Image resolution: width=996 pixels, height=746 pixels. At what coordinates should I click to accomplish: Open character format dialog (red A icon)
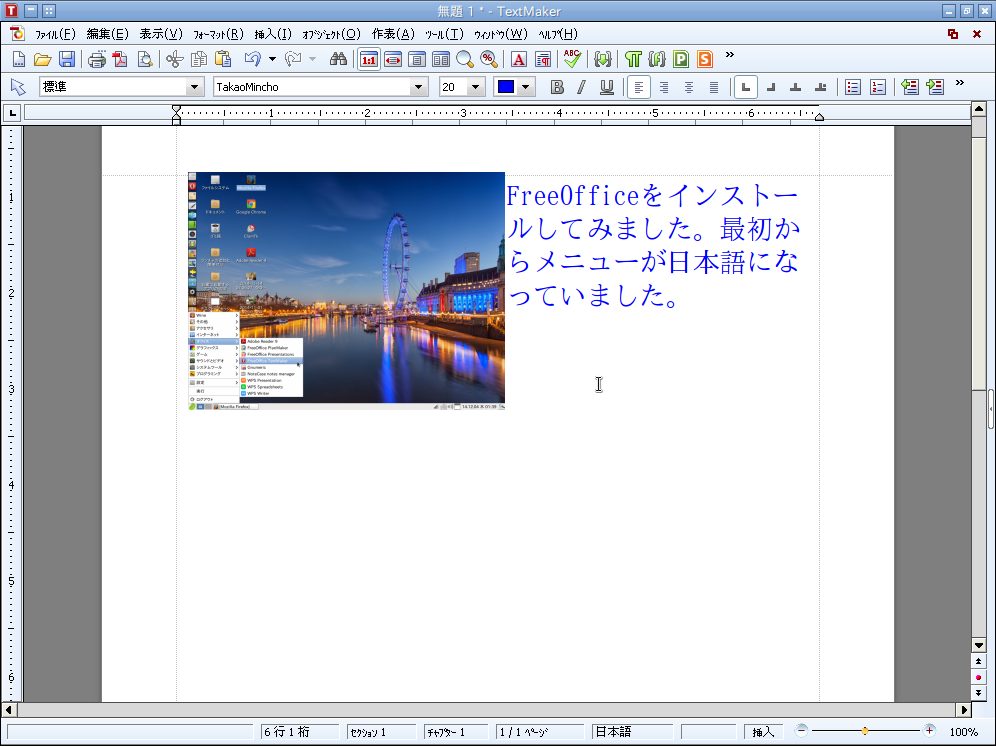[x=518, y=60]
